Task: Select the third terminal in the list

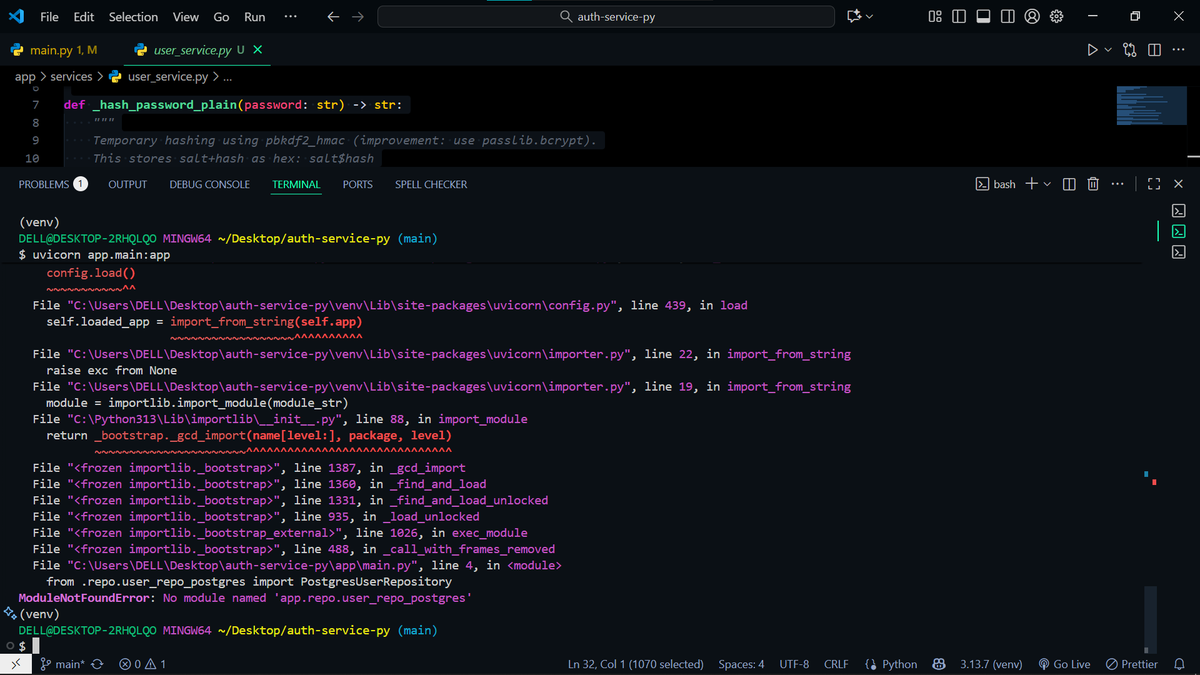Action: coord(1178,252)
